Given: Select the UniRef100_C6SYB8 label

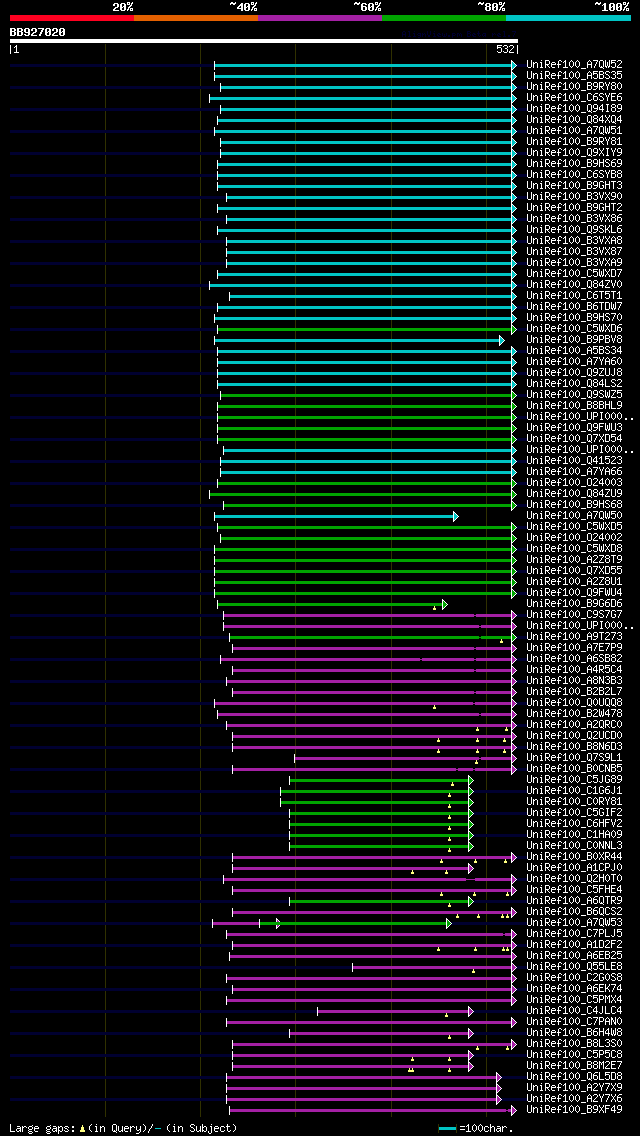Looking at the screenshot, I should 574,175.
